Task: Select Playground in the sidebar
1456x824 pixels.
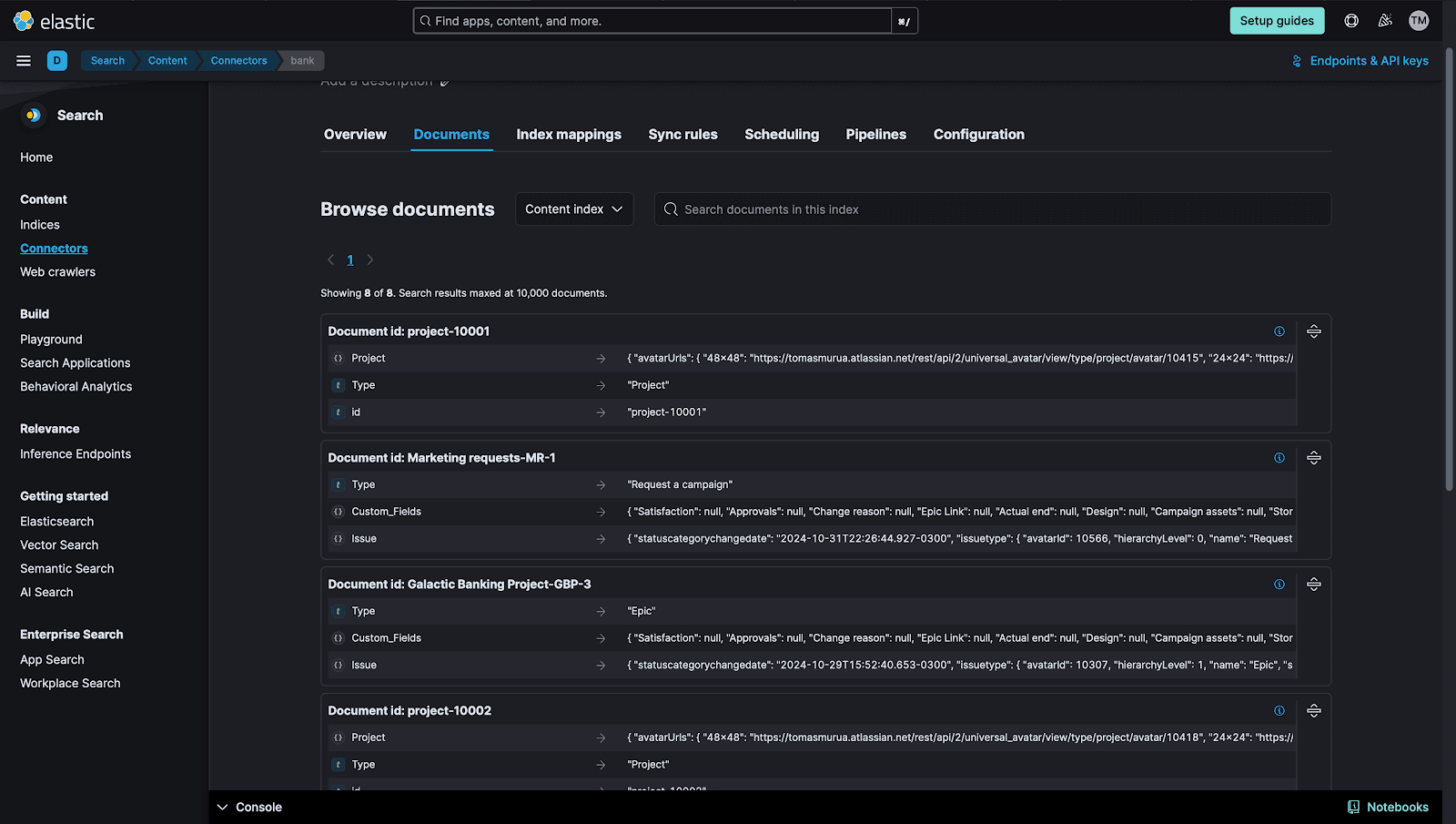Action: pos(51,339)
